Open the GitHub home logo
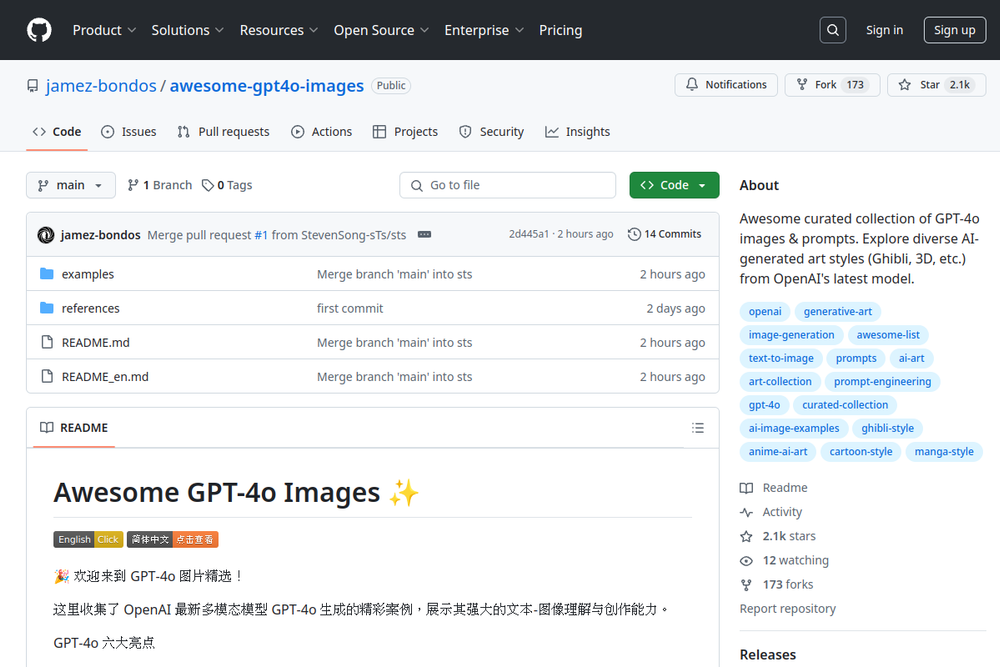 39,30
